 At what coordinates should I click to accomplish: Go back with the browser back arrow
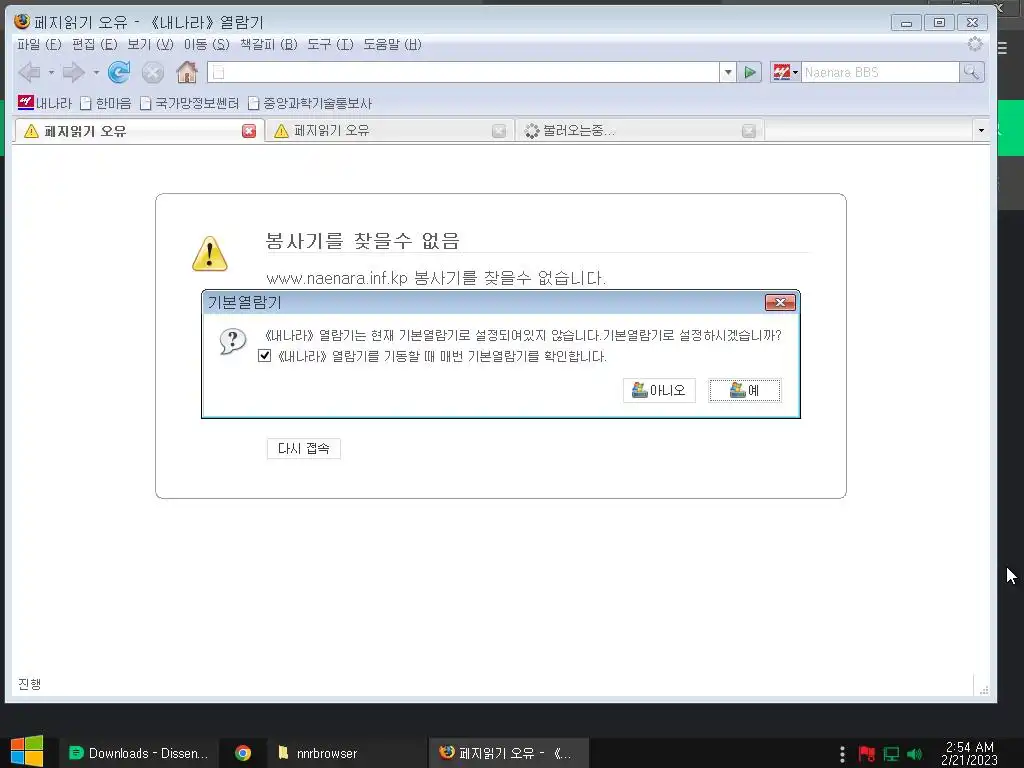[x=29, y=72]
